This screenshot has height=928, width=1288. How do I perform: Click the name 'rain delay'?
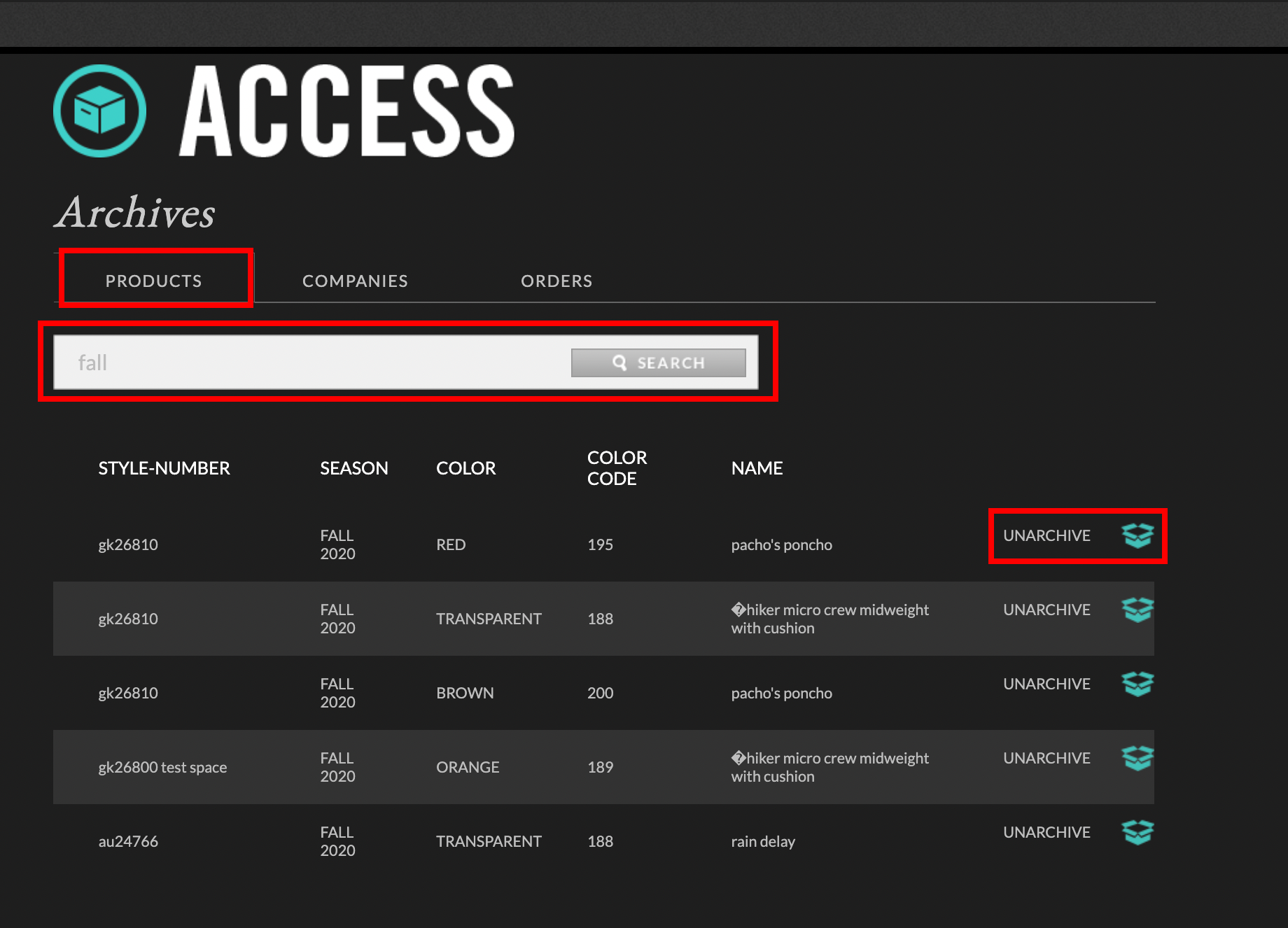(x=763, y=841)
